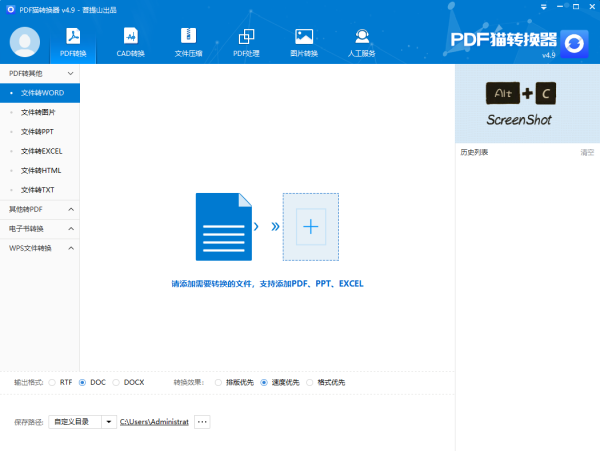
Task: Open the 图片转换 tool
Action: click(304, 43)
